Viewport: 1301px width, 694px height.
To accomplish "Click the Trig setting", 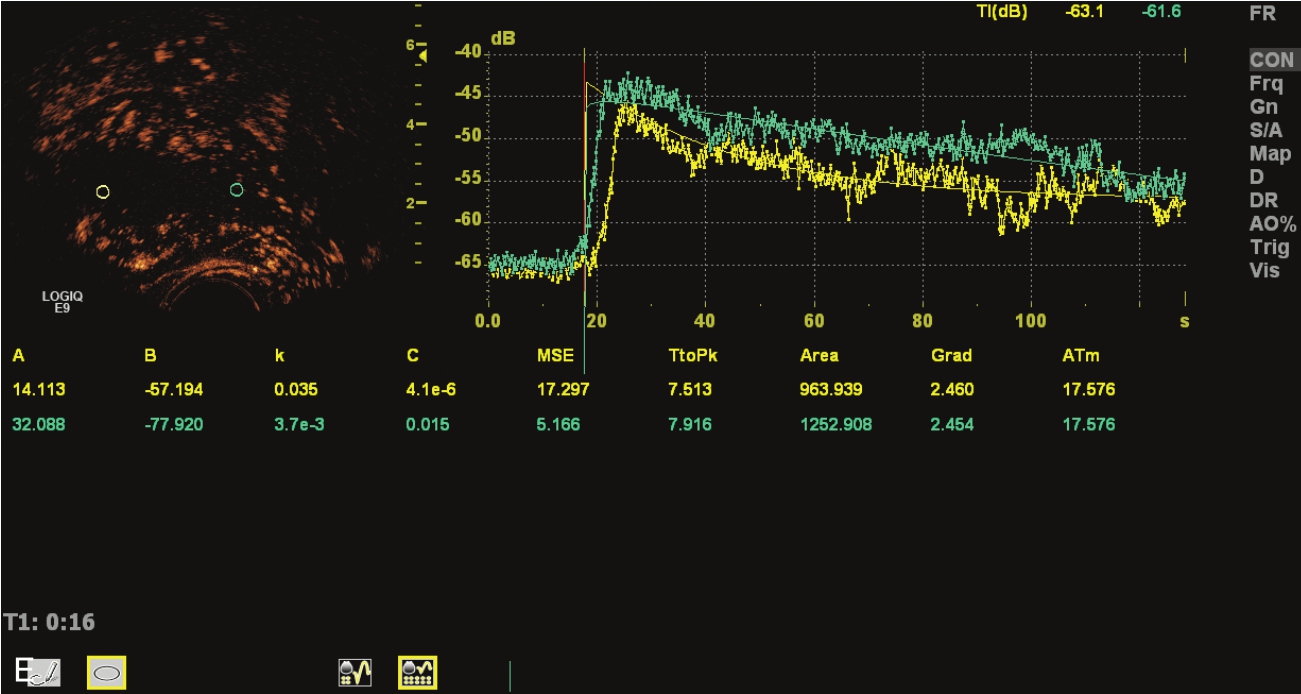I will point(1269,248).
